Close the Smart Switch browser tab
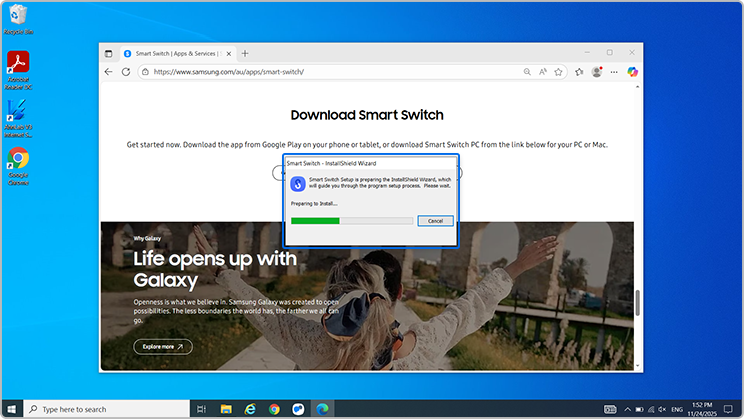 pos(230,53)
